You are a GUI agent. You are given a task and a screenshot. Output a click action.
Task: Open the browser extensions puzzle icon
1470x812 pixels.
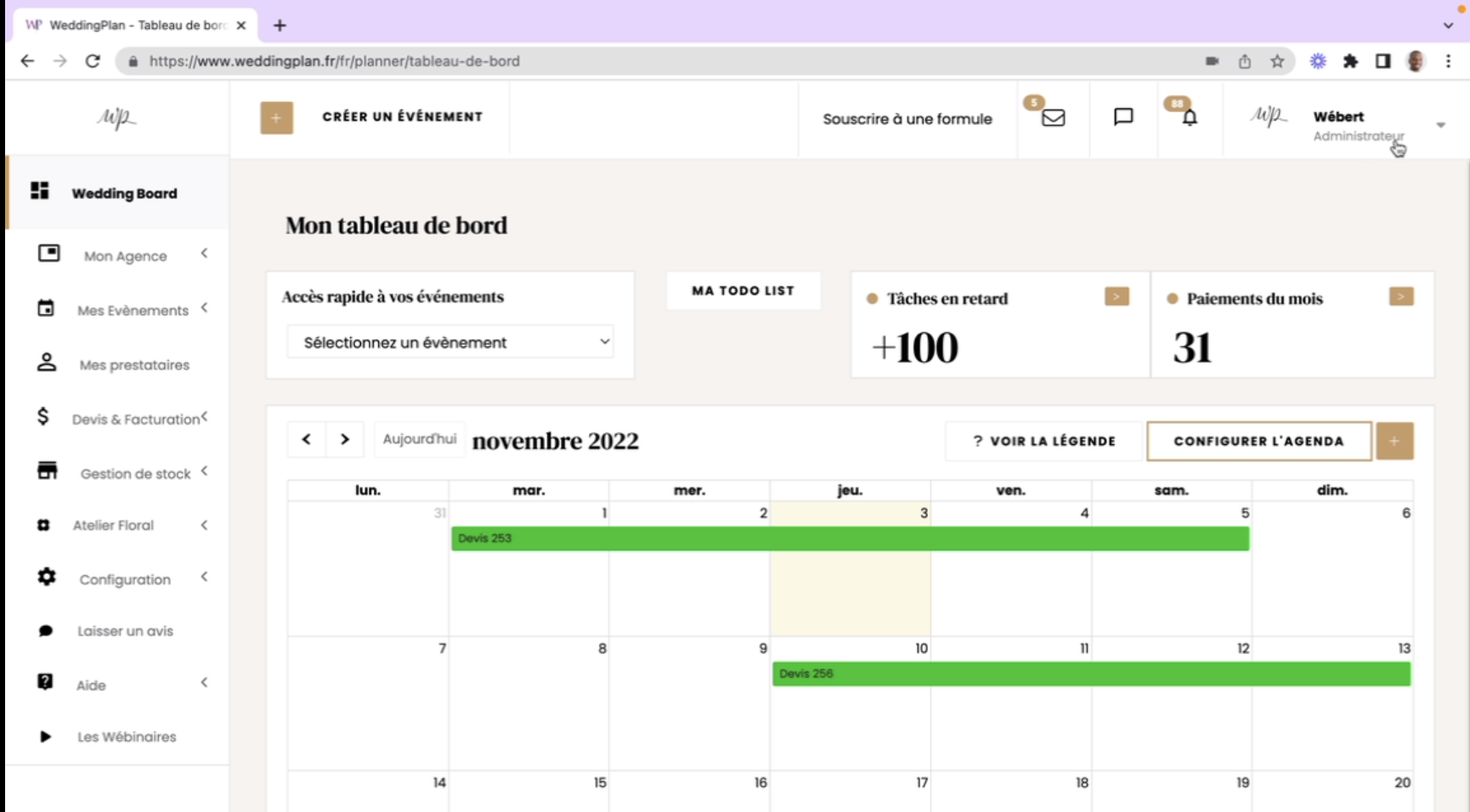[x=1349, y=61]
